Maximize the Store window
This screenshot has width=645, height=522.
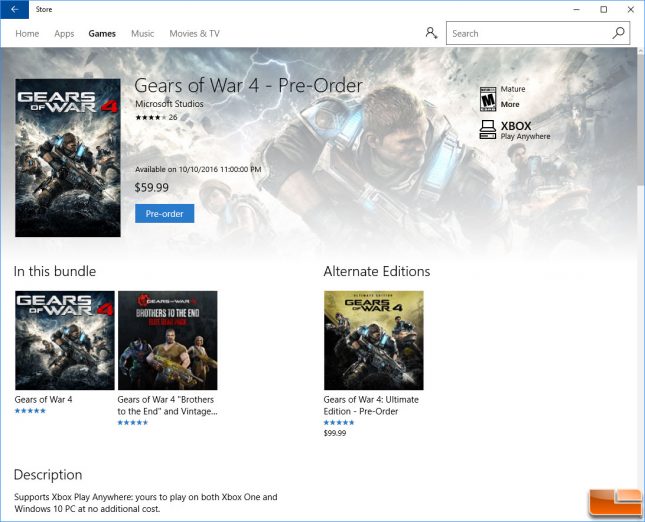(x=603, y=9)
